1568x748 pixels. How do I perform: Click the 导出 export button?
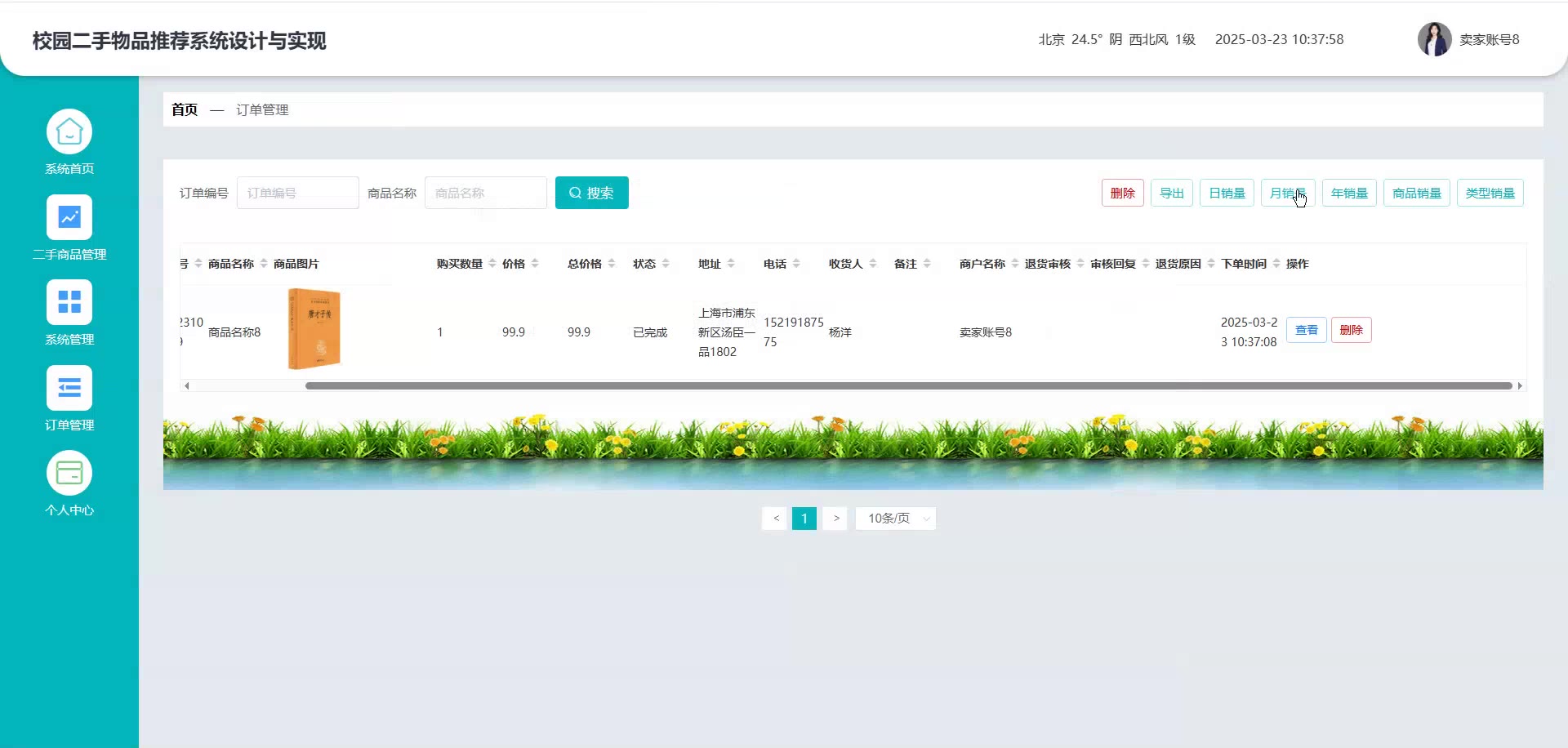click(1172, 193)
